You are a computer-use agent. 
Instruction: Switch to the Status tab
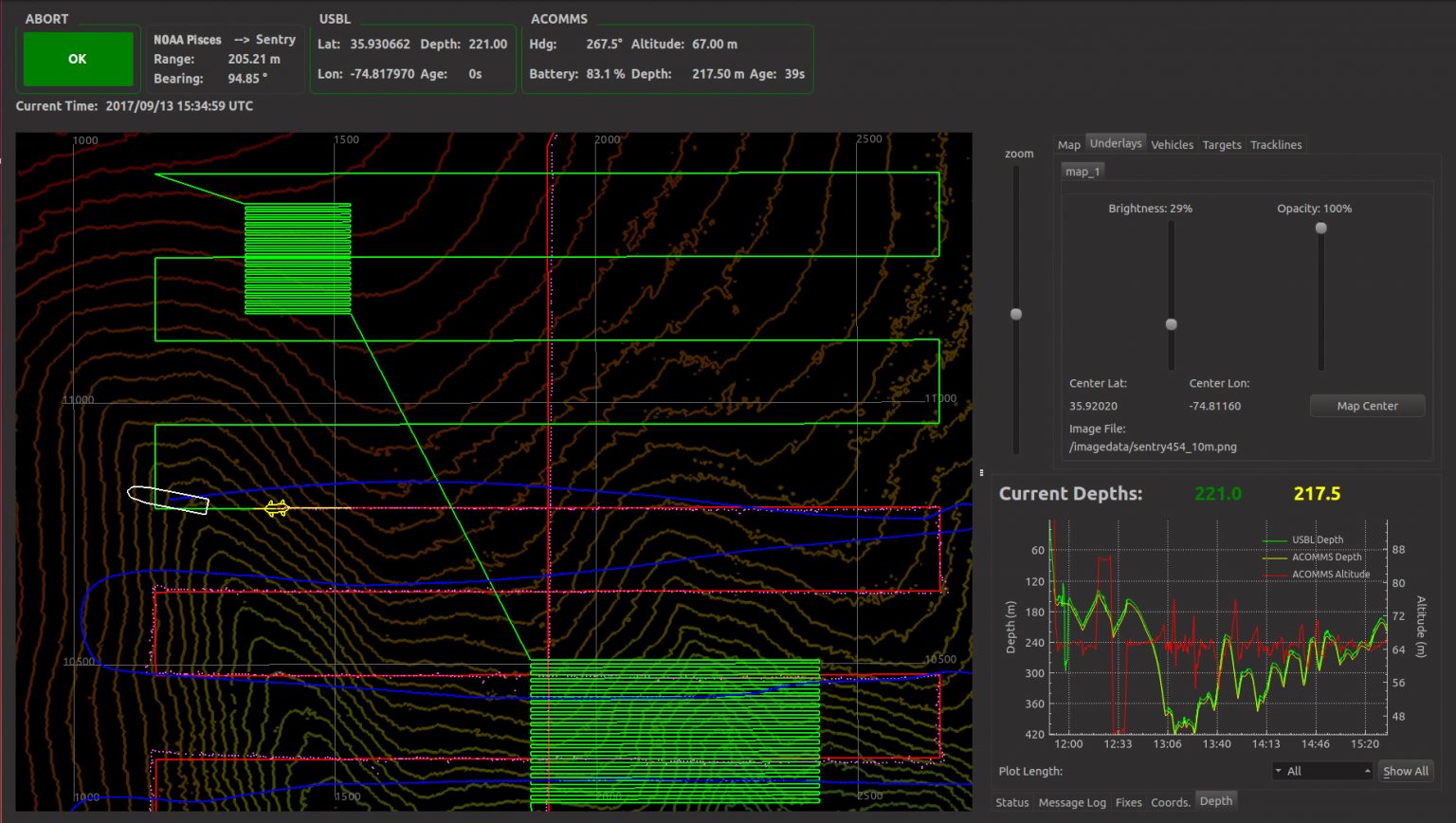pos(1011,802)
